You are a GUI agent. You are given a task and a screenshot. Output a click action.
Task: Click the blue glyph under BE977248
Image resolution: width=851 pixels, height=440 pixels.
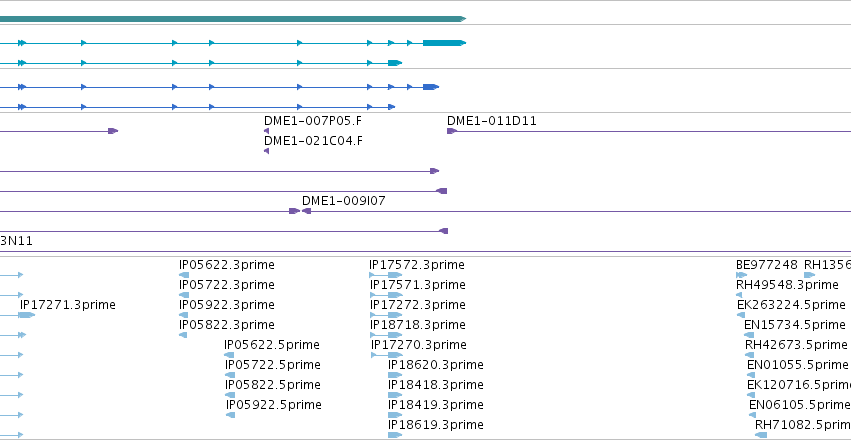(x=741, y=275)
